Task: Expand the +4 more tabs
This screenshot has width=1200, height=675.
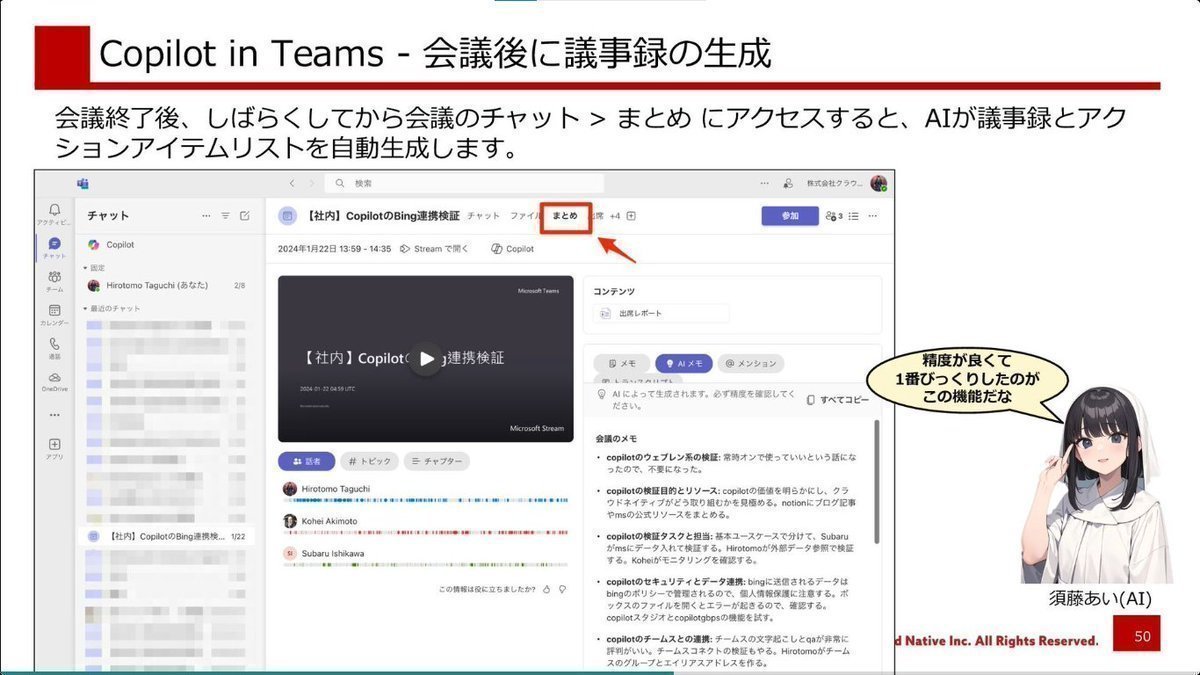Action: pos(615,215)
